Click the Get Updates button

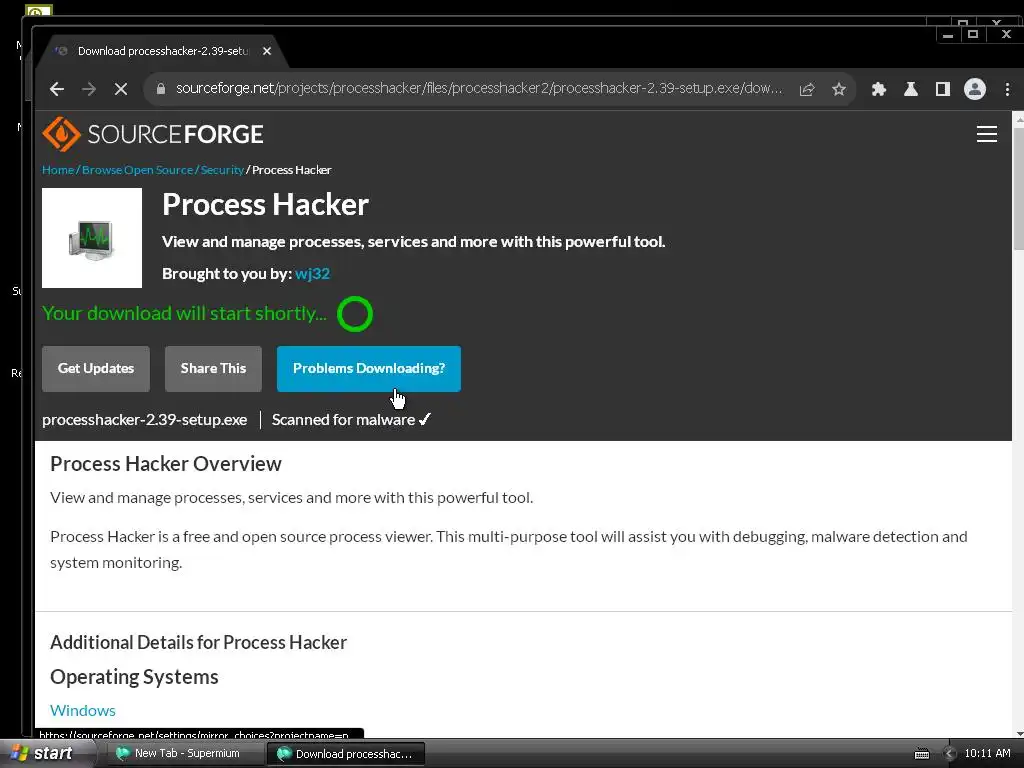tap(96, 368)
